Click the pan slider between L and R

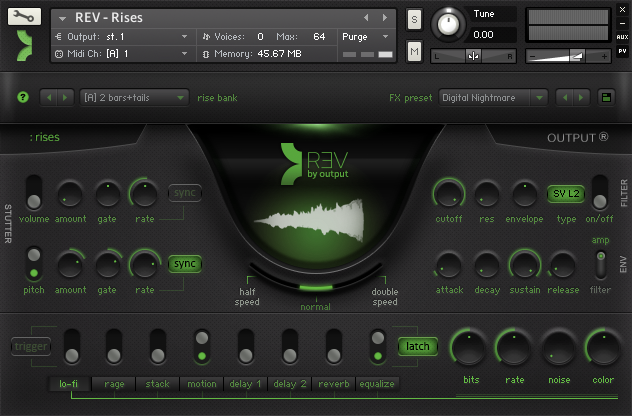473,55
